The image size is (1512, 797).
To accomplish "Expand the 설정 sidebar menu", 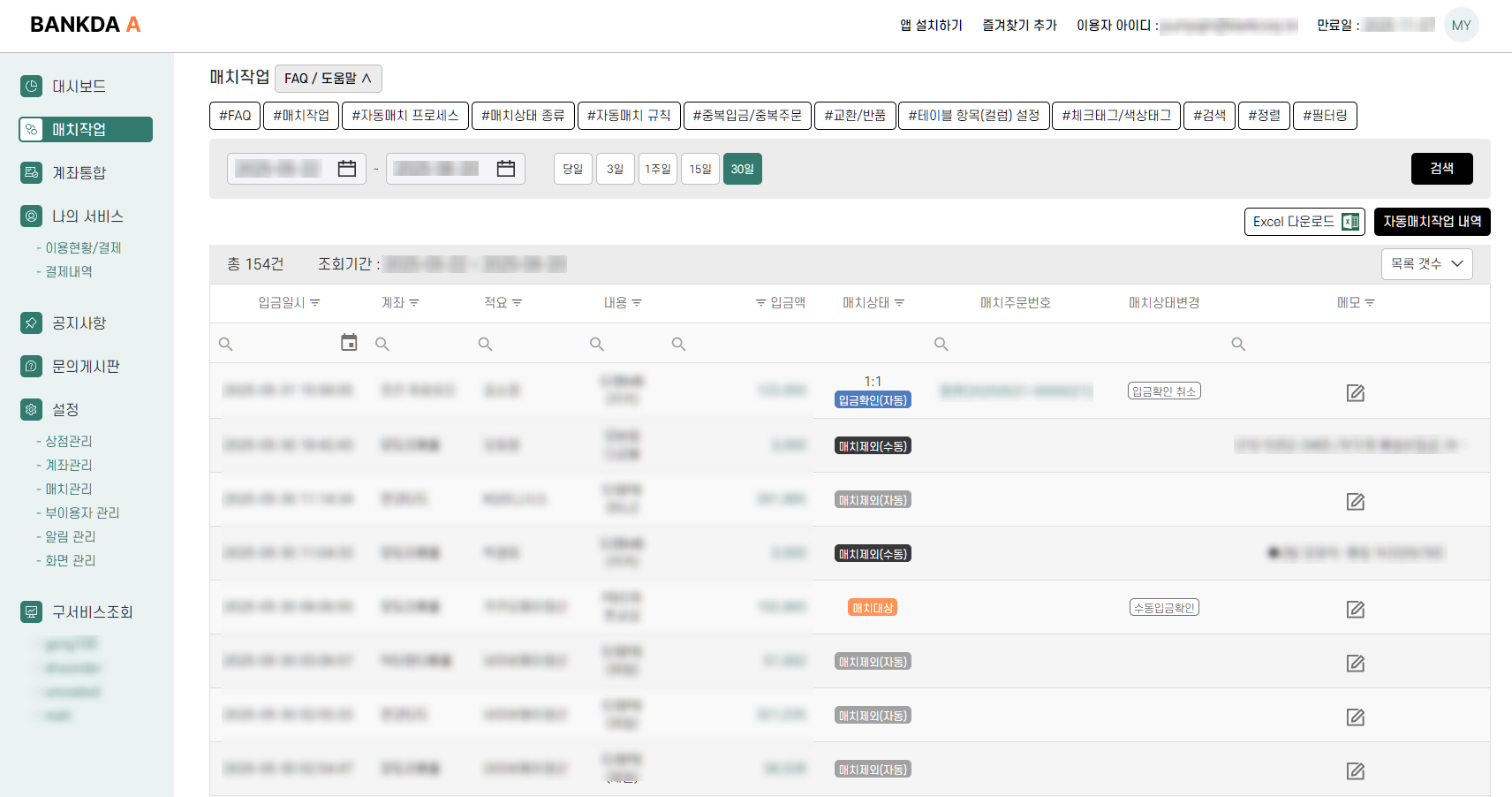I will coord(65,410).
